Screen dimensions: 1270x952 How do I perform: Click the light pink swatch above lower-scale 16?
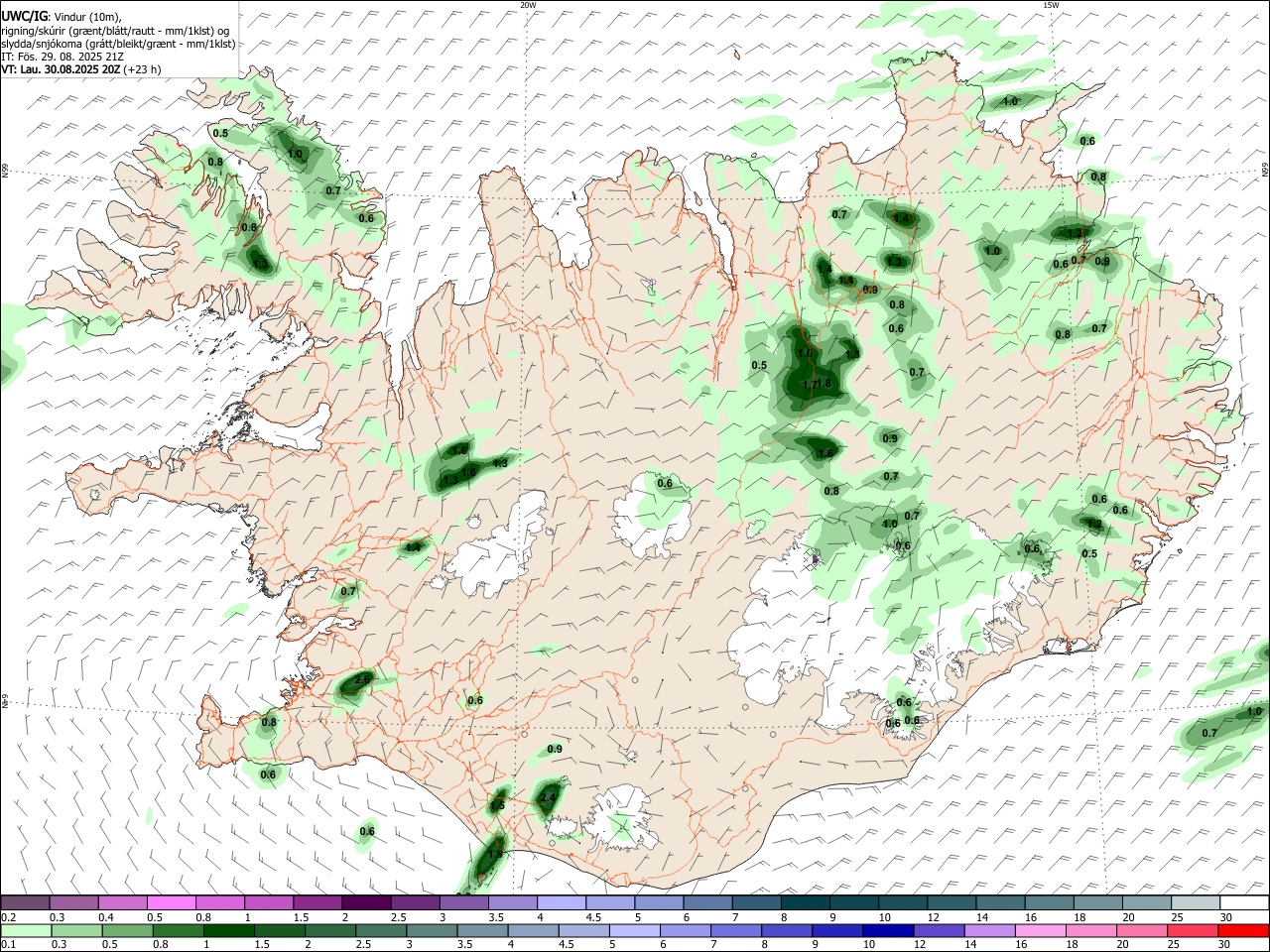click(x=1040, y=931)
